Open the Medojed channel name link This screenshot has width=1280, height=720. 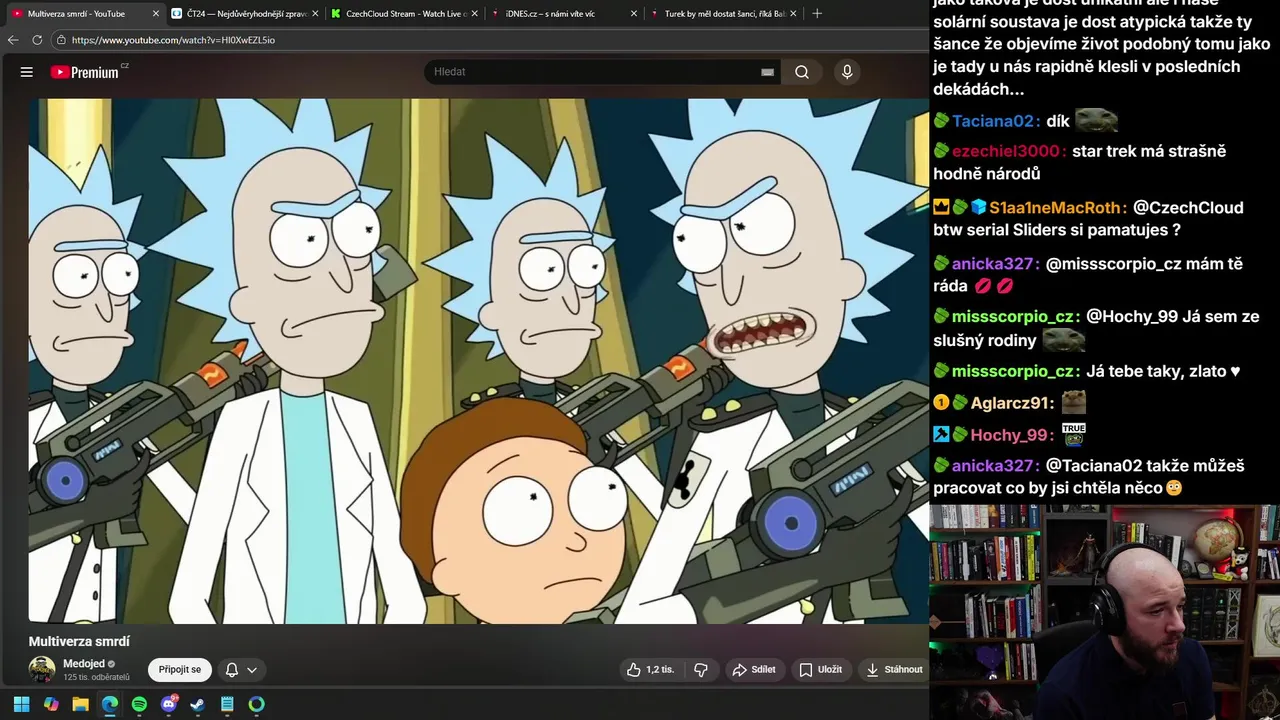(83, 664)
